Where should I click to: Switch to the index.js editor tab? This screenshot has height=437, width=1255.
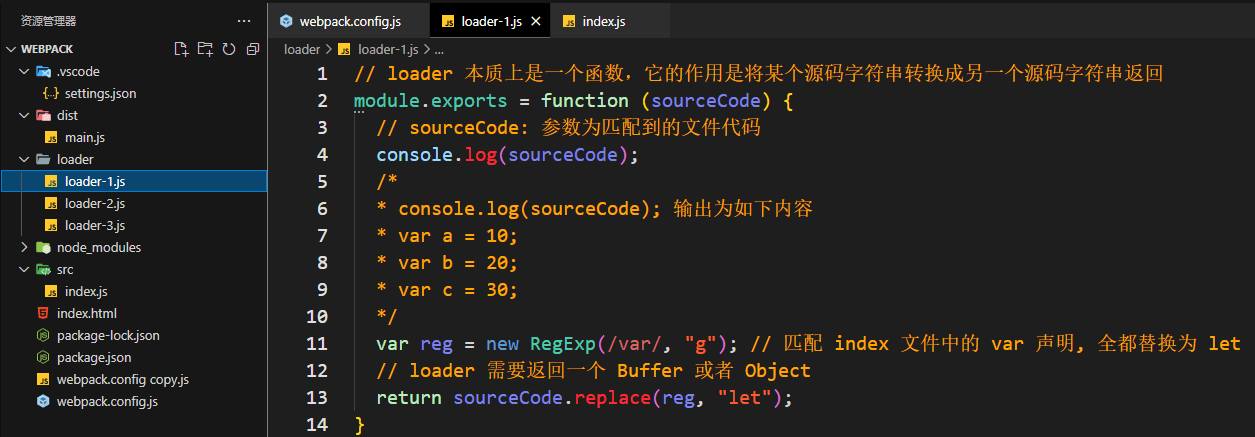coord(603,21)
